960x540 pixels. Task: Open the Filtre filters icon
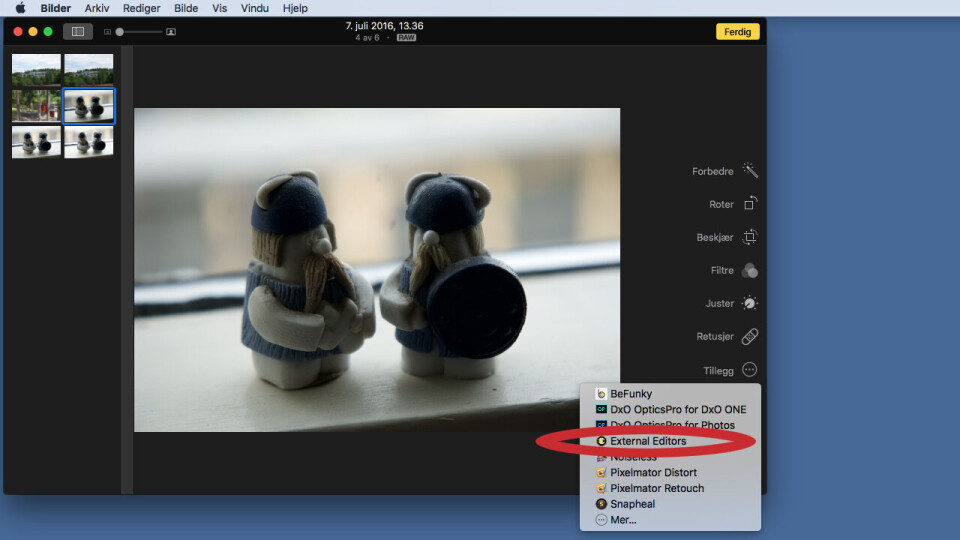749,270
